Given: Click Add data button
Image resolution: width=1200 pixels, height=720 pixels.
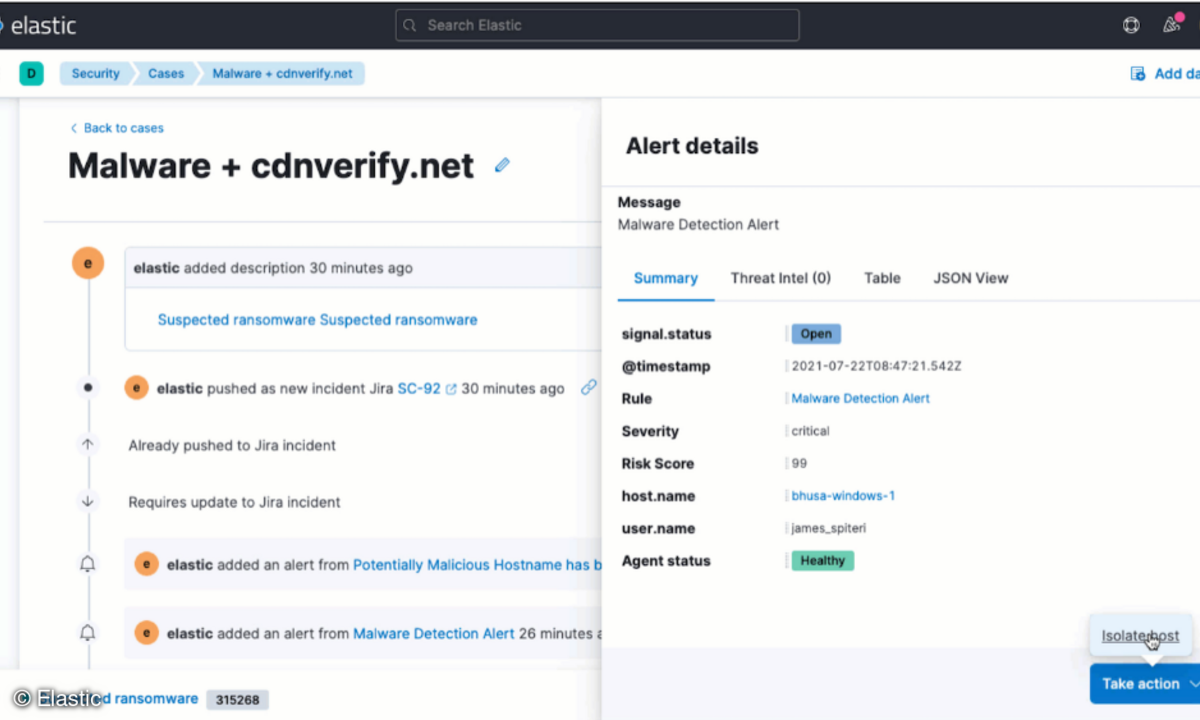Looking at the screenshot, I should (x=1164, y=73).
